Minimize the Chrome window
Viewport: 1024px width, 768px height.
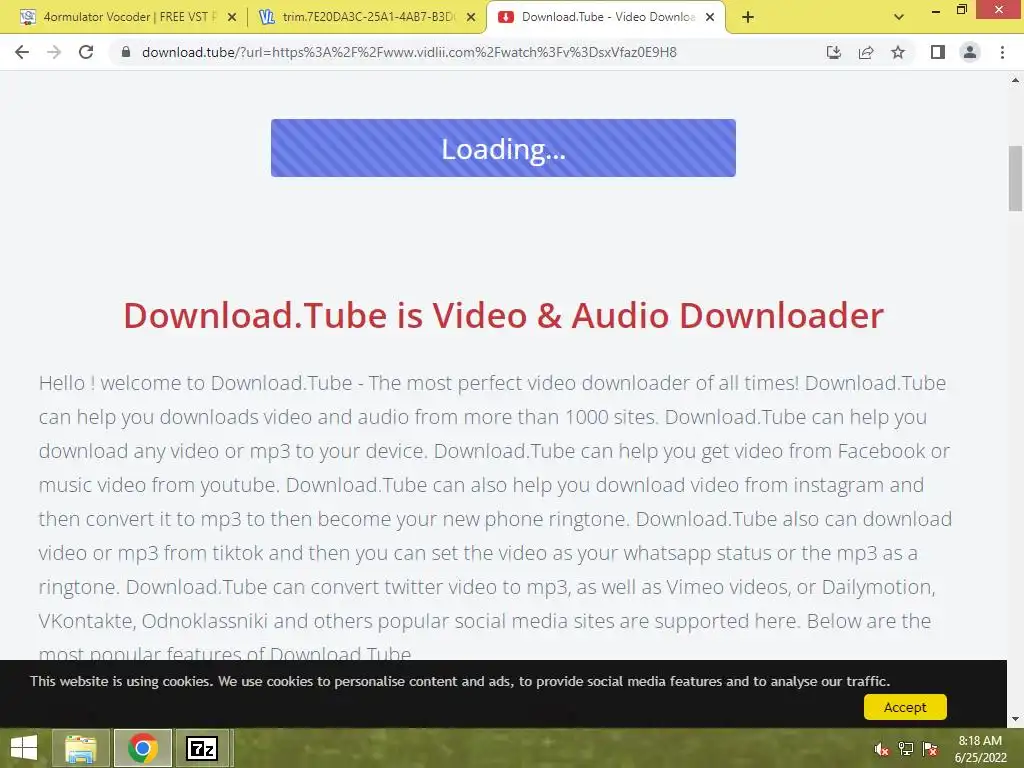point(936,10)
